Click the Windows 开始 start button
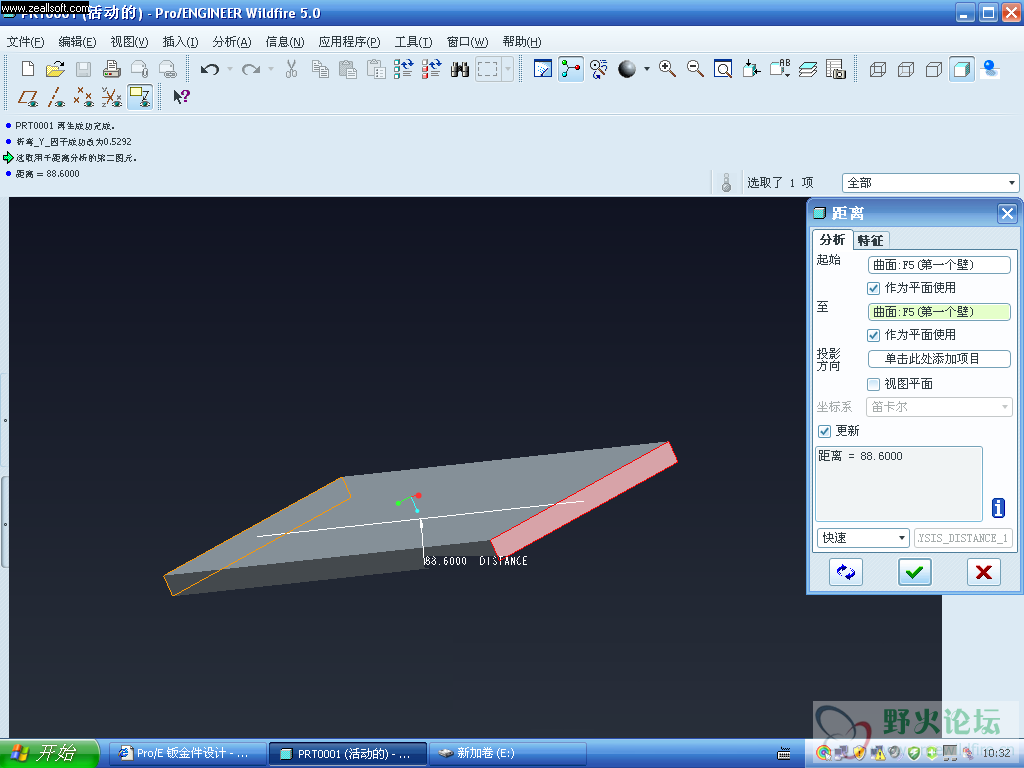 click(x=49, y=753)
